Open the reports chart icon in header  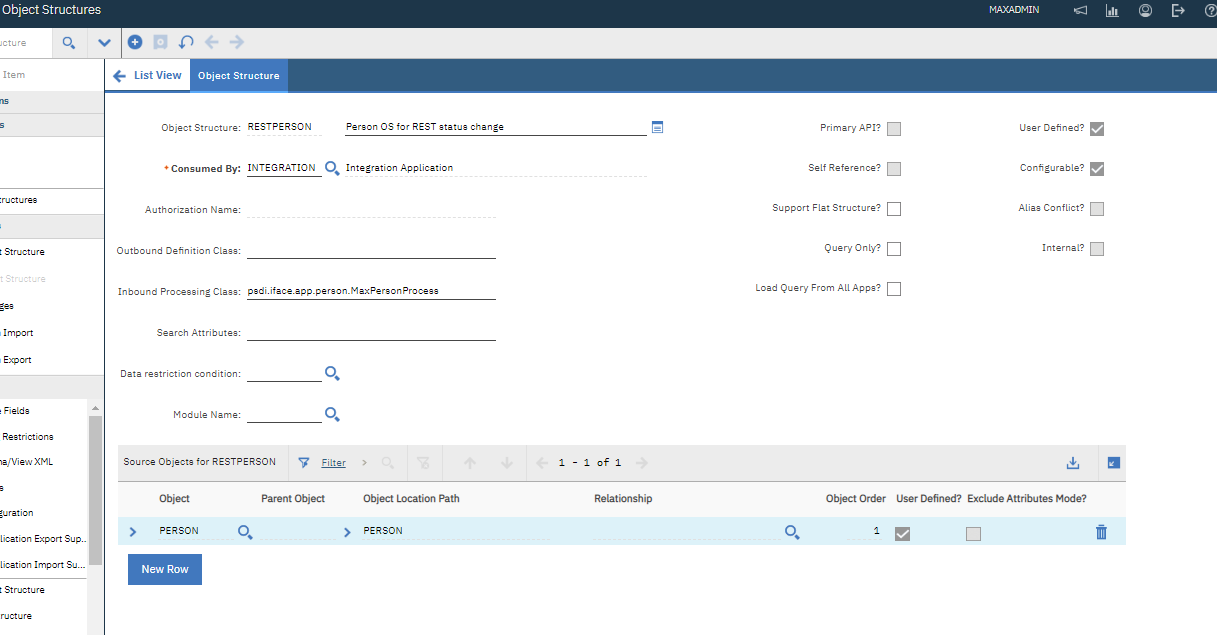click(1112, 10)
